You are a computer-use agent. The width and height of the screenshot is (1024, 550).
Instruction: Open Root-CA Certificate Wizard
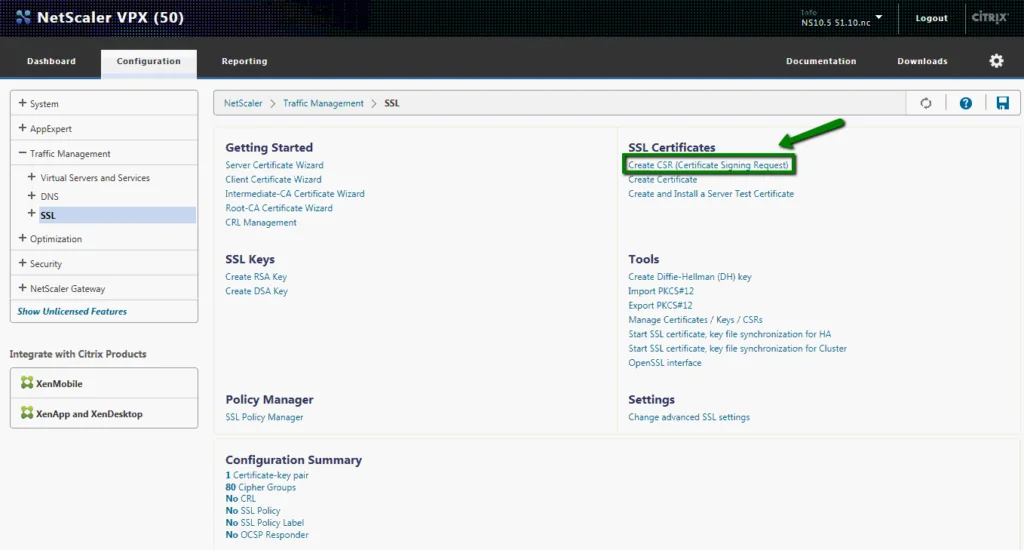279,208
